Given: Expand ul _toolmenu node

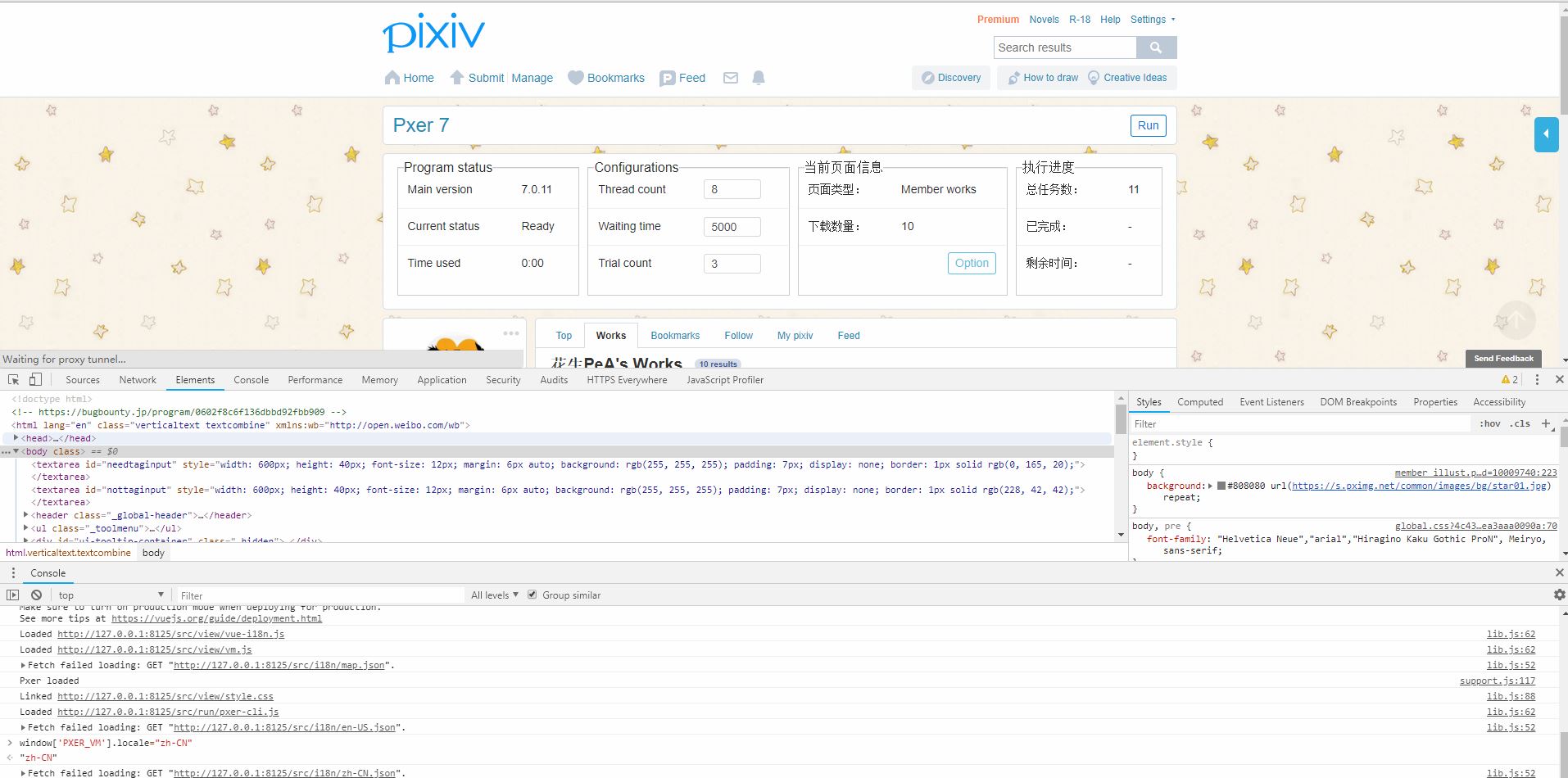Looking at the screenshot, I should 26,528.
